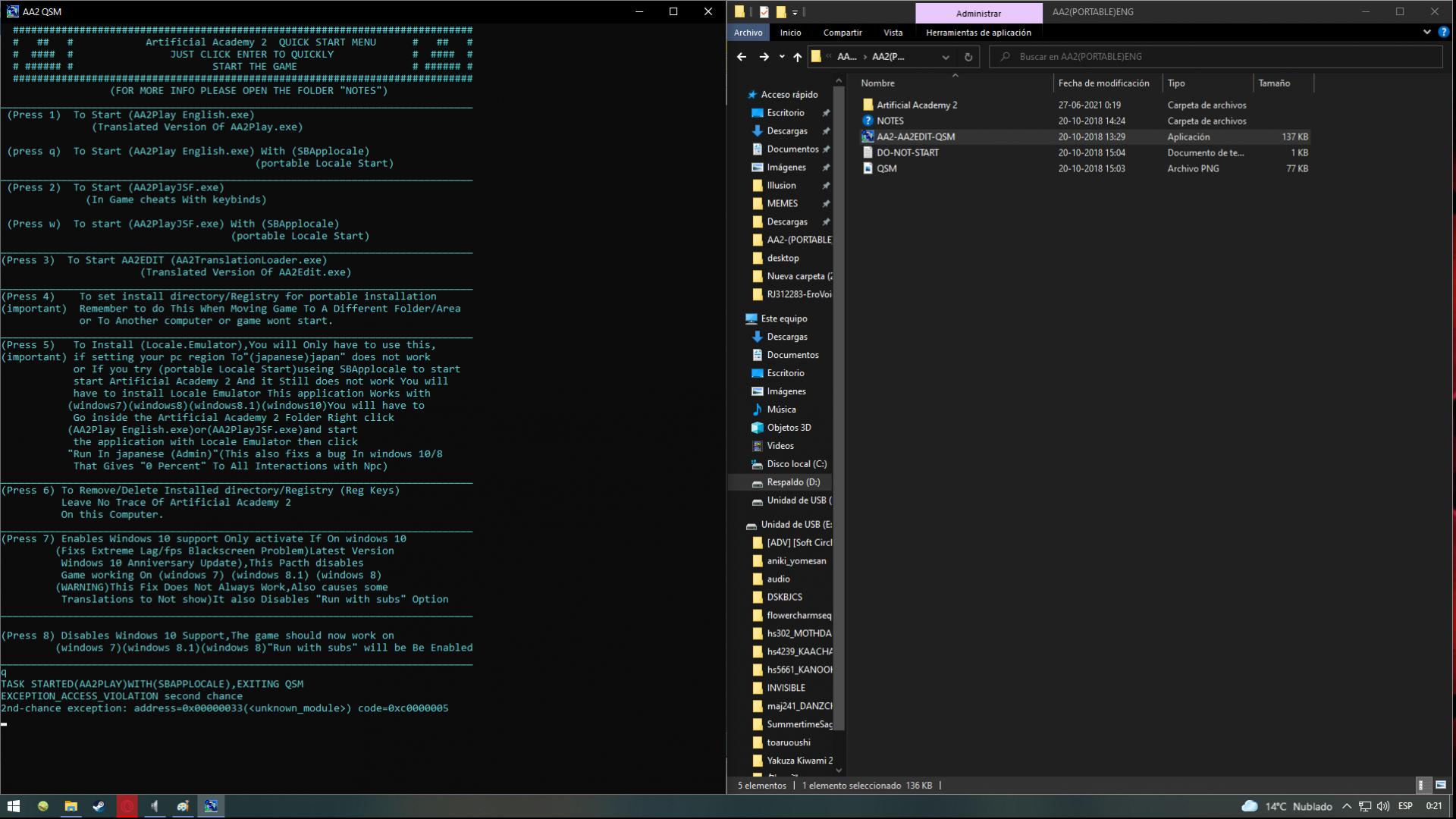
Task: Open Escritorio under quick access
Action: 785,113
